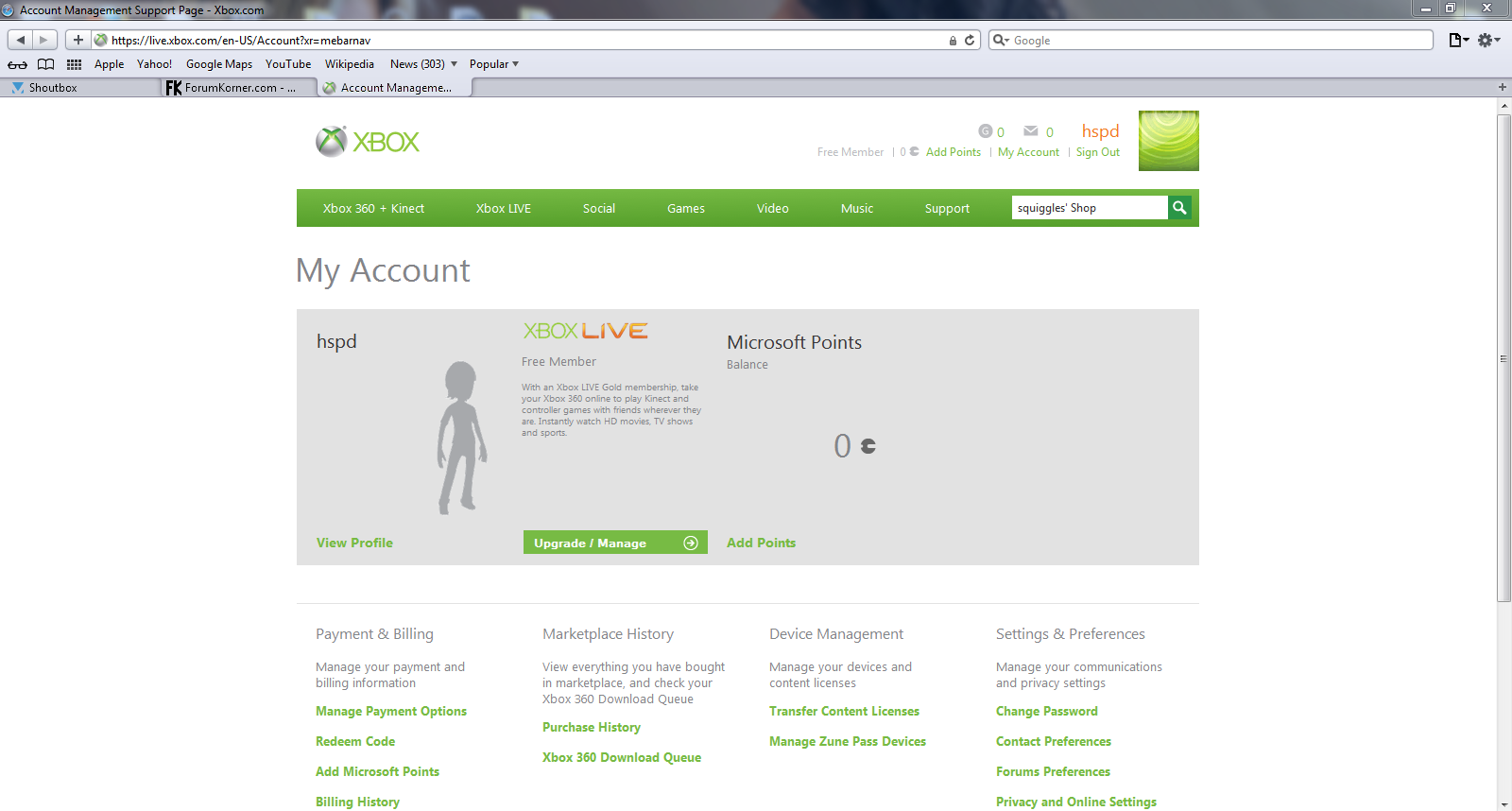Open the YouTube bookmark
Viewport: 1512px width, 811px height.
point(288,64)
